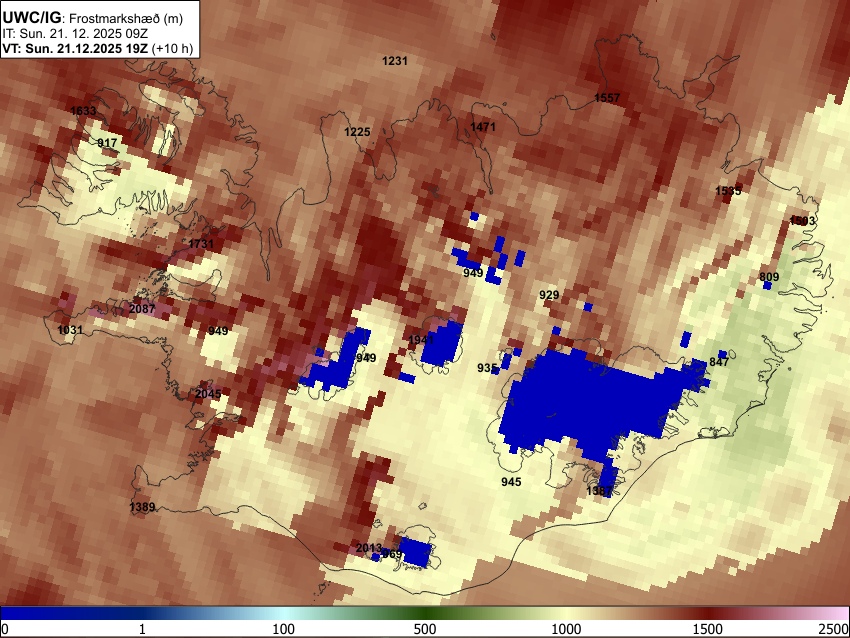This screenshot has height=638, width=850.
Task: Click the 2013 value near Mýrdalsjökull
Action: coord(369,548)
